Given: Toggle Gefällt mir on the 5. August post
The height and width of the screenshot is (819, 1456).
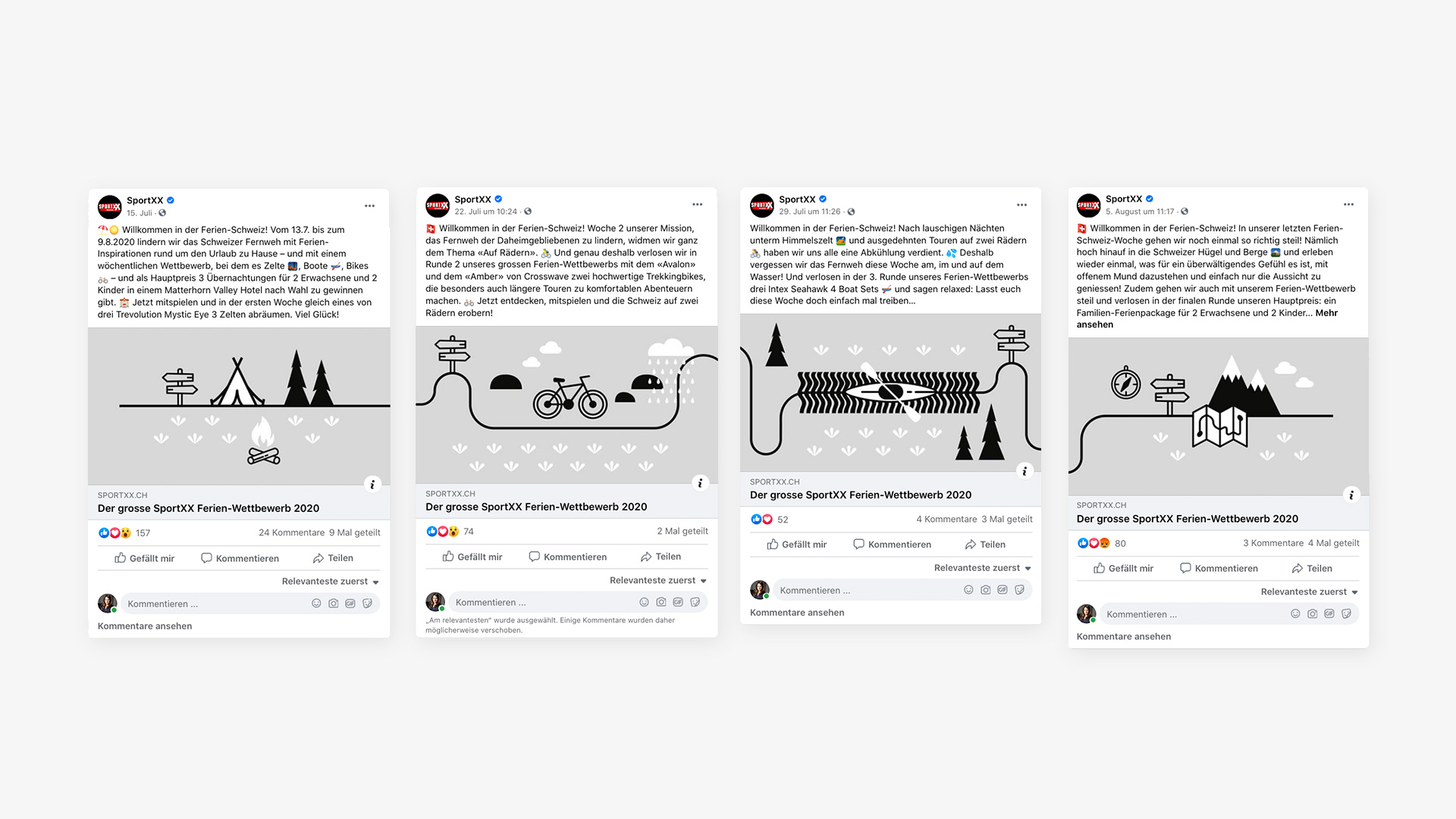Looking at the screenshot, I should click(x=1123, y=568).
